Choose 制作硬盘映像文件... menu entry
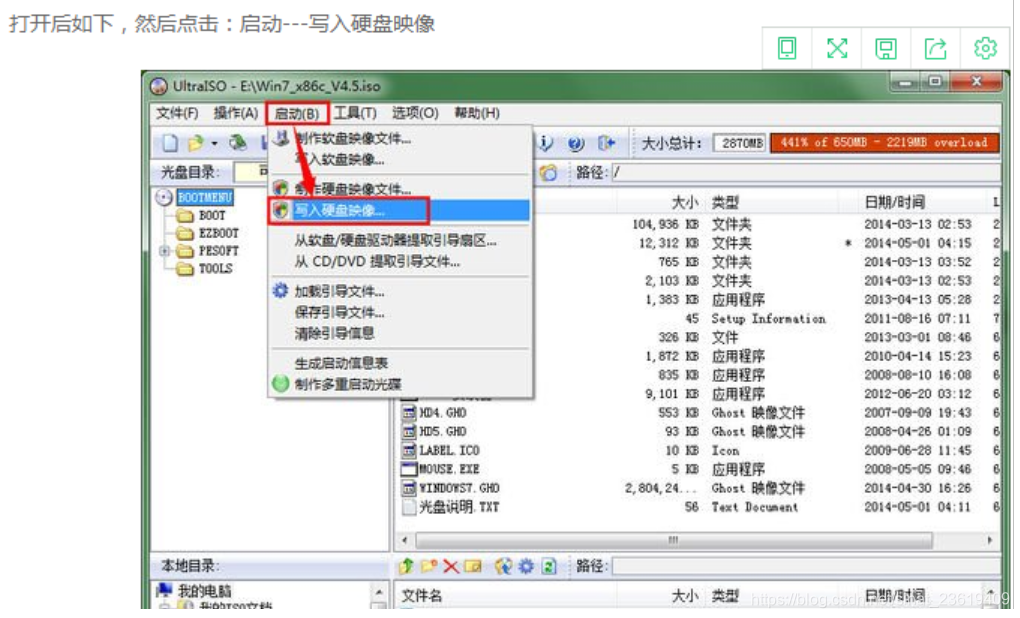 click(400, 189)
